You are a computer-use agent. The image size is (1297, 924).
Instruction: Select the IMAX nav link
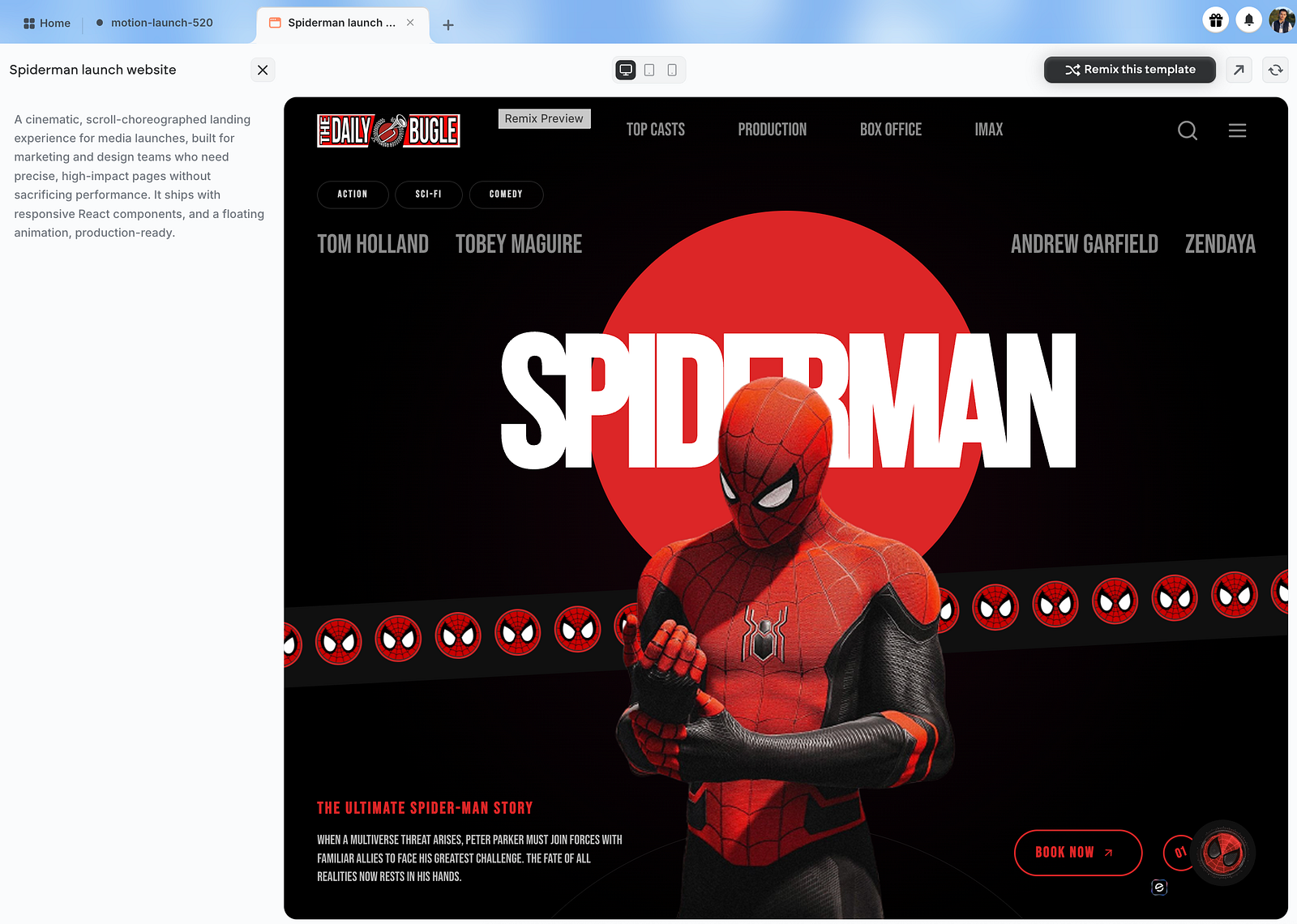point(988,130)
